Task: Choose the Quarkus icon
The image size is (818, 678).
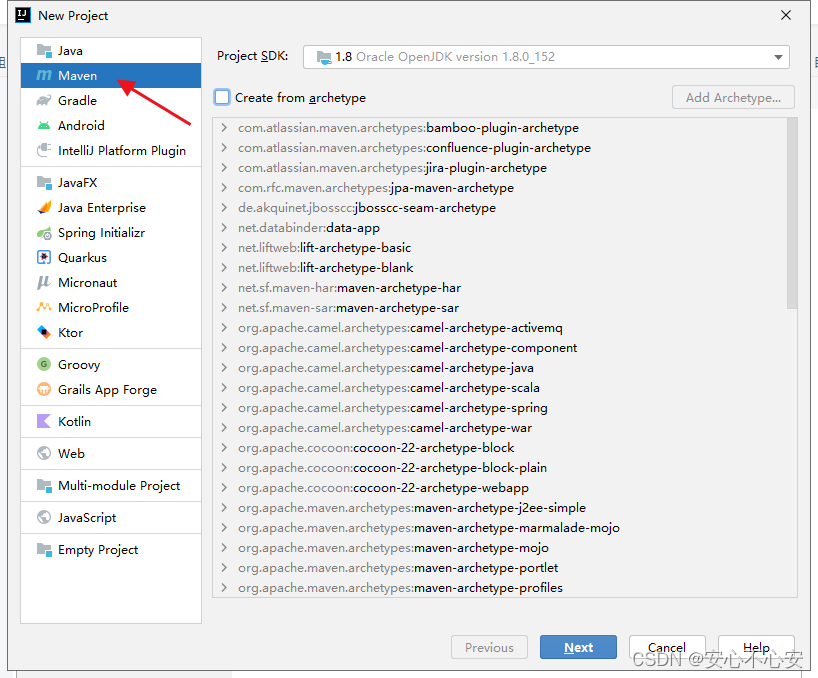Action: tap(44, 258)
